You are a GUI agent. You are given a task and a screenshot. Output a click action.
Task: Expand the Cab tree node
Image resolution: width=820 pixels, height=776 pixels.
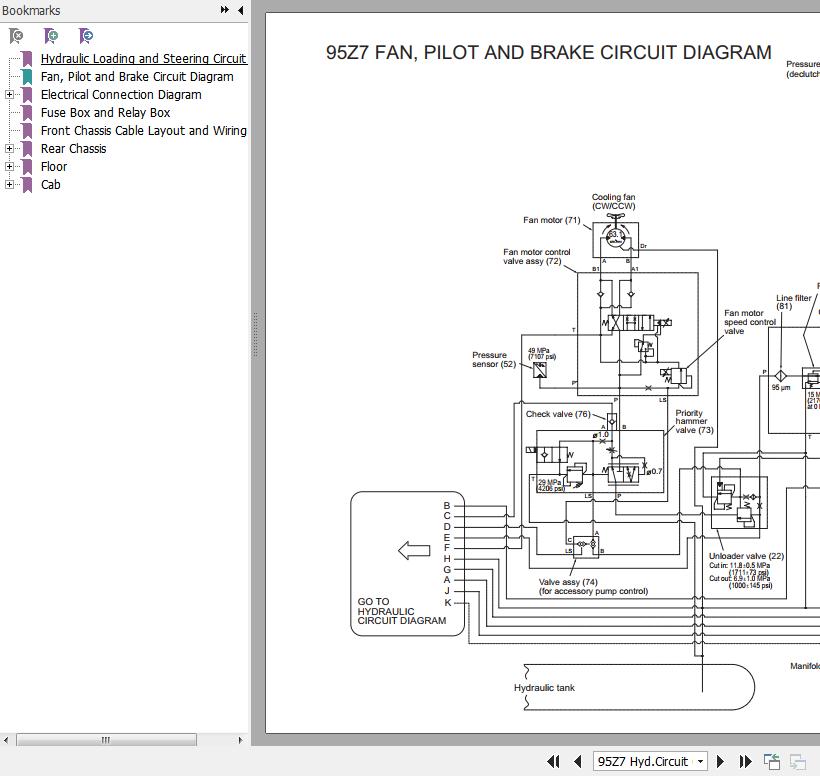click(x=9, y=185)
